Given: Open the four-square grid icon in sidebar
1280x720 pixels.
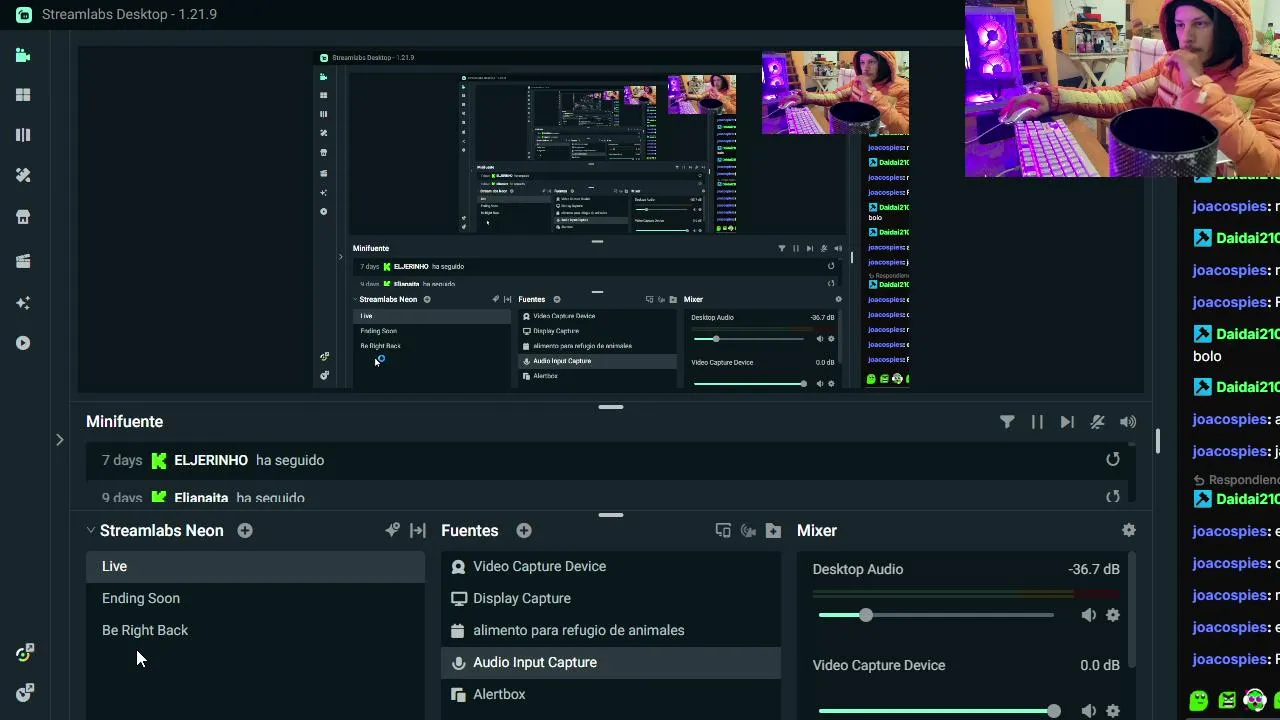Looking at the screenshot, I should tap(23, 95).
